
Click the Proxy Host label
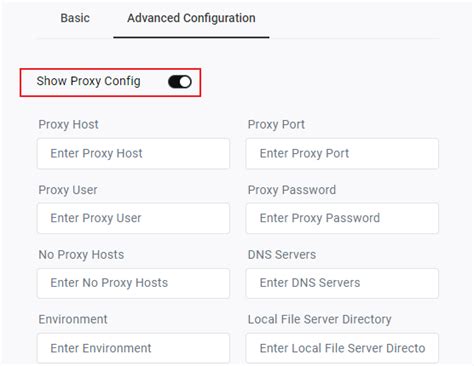click(68, 125)
